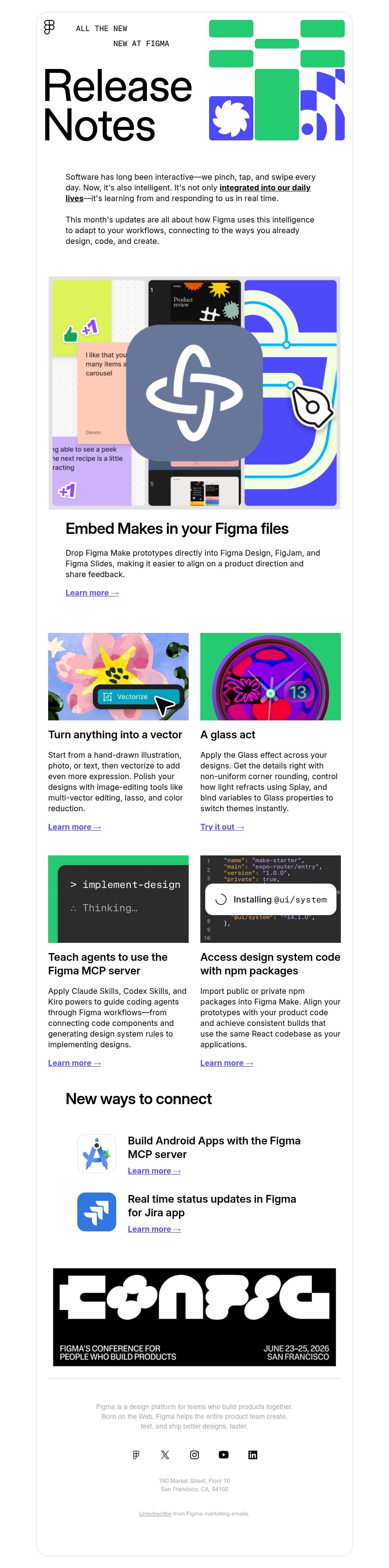The image size is (389, 1568).
Task: Open the 'Installing @ui/system' code image
Action: [271, 899]
